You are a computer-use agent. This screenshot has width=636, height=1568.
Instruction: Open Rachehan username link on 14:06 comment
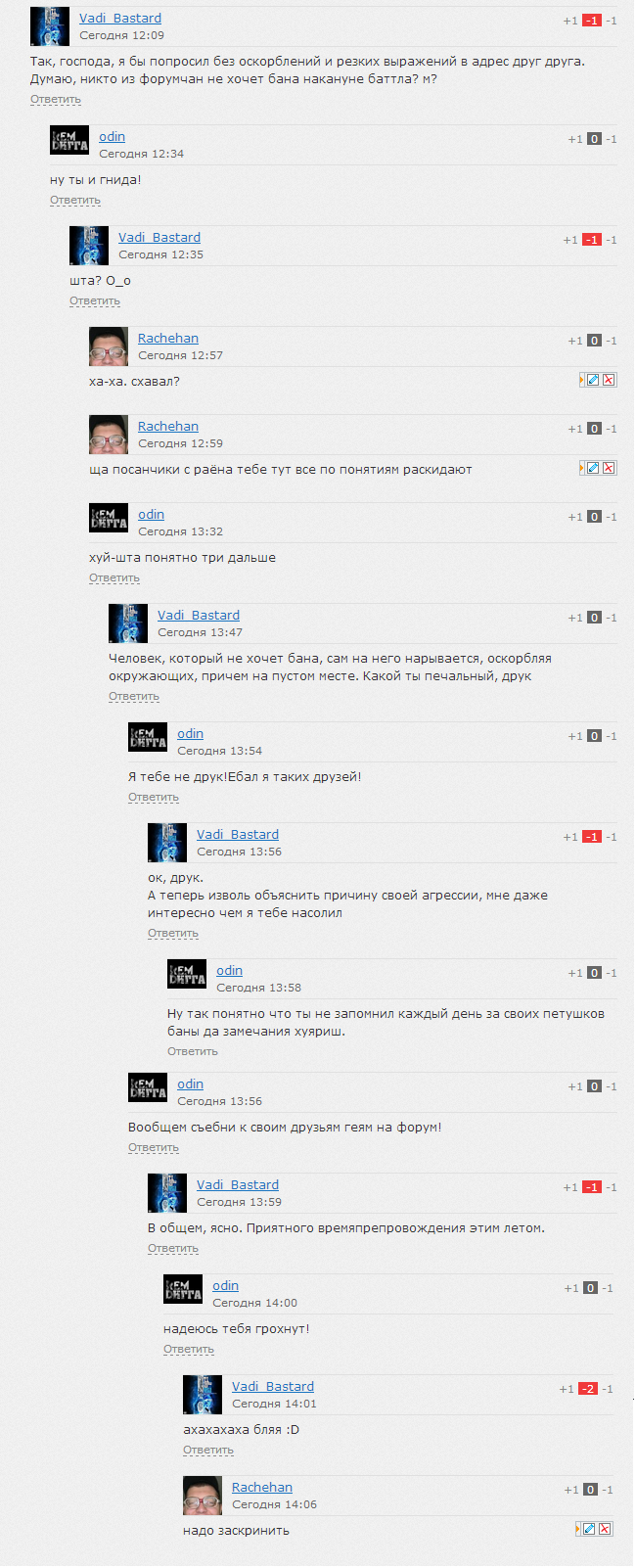click(x=262, y=1487)
